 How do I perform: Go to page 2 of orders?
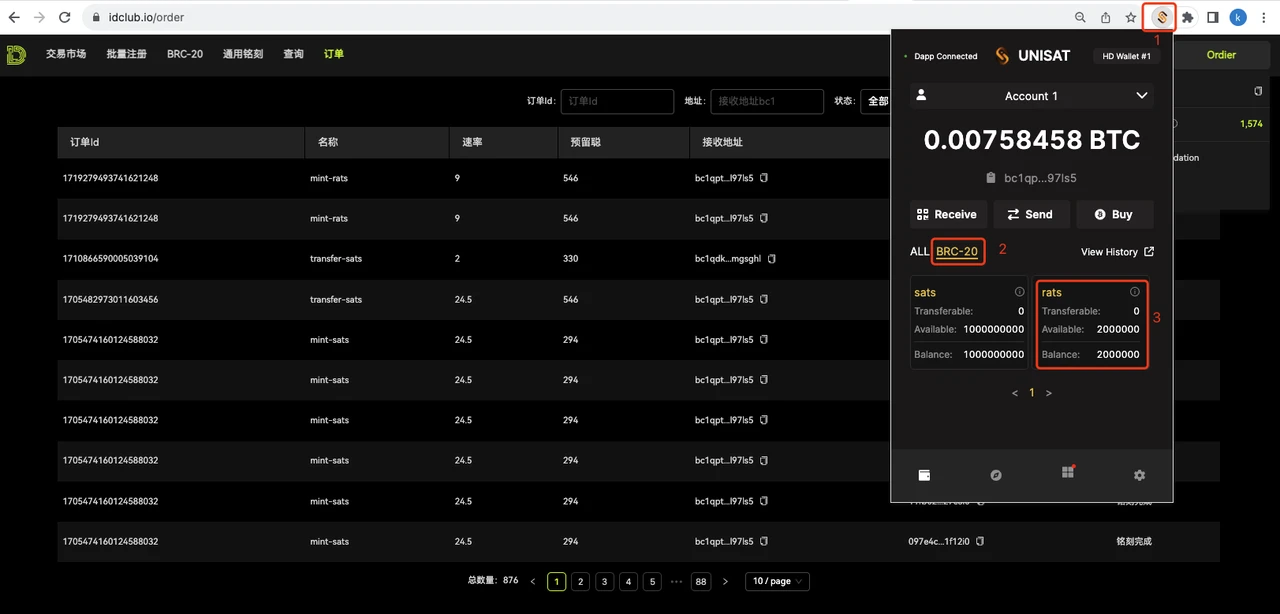click(x=581, y=581)
